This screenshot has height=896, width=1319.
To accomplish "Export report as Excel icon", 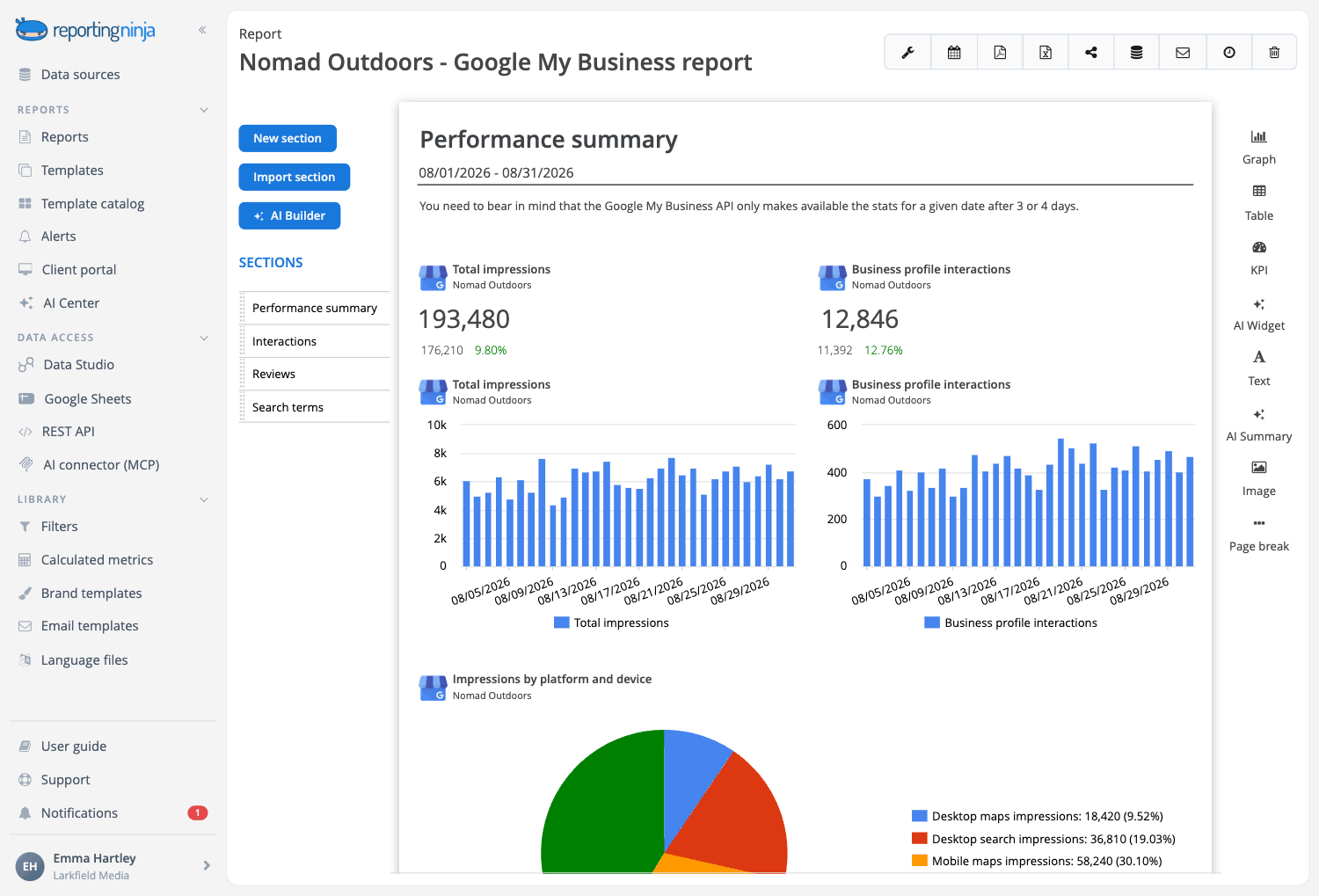I will [1046, 53].
